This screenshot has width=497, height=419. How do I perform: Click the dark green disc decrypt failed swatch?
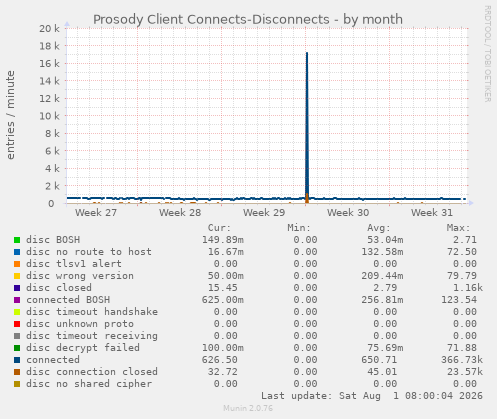(x=17, y=348)
